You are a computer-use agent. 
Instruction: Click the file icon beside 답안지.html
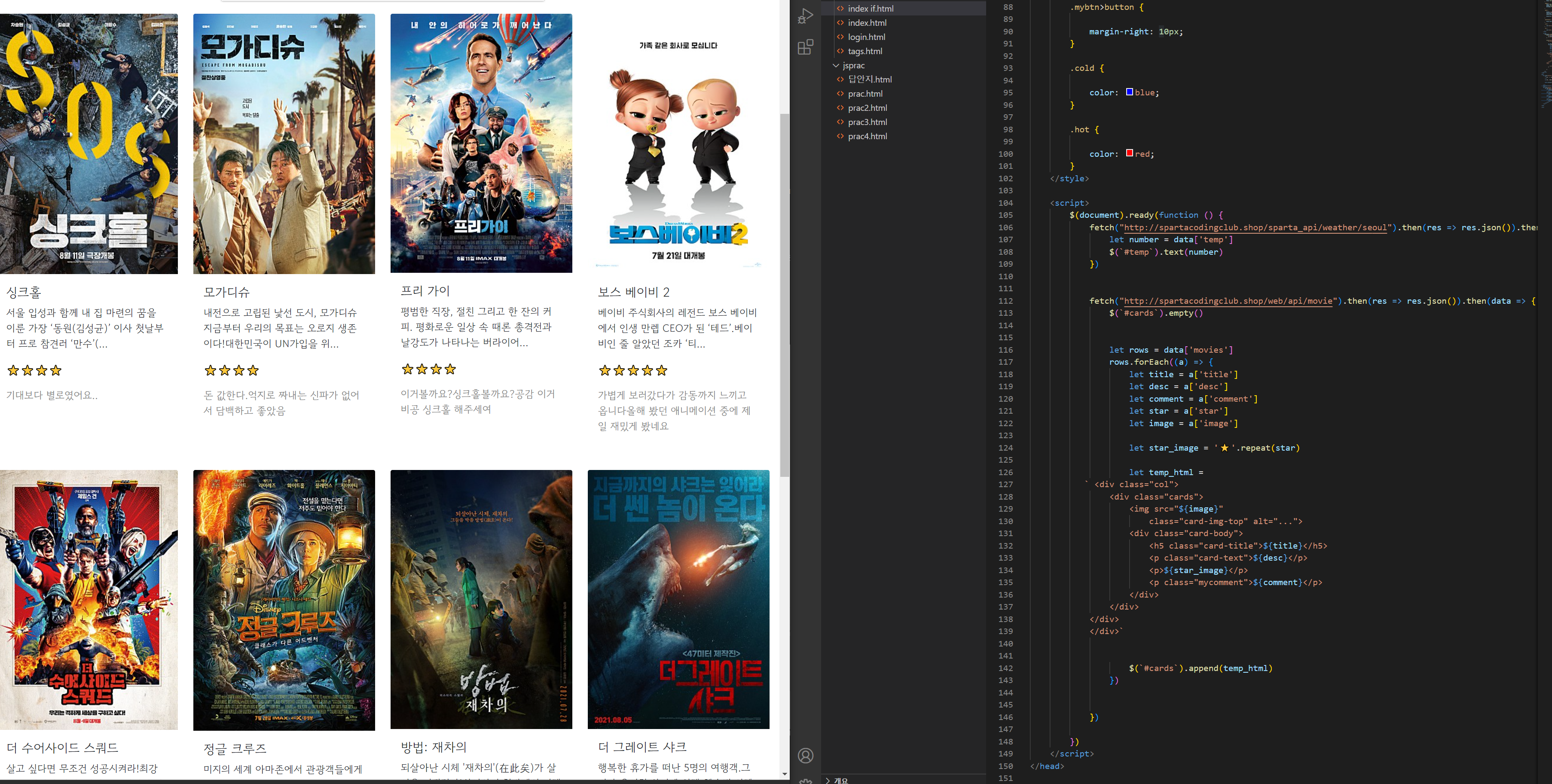(x=840, y=79)
